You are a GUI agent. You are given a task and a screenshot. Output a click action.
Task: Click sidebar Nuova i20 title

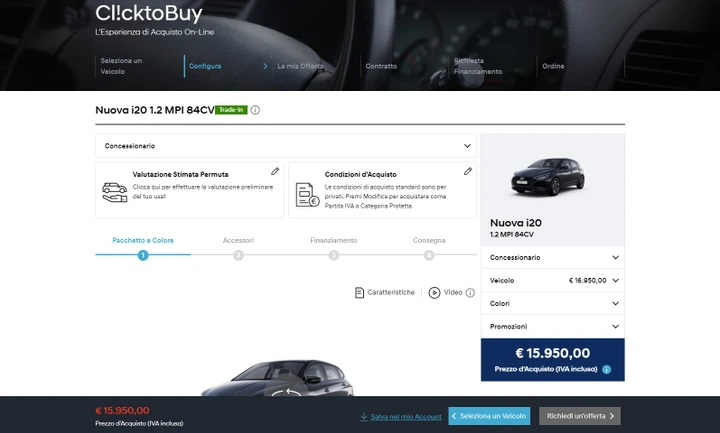tap(516, 223)
